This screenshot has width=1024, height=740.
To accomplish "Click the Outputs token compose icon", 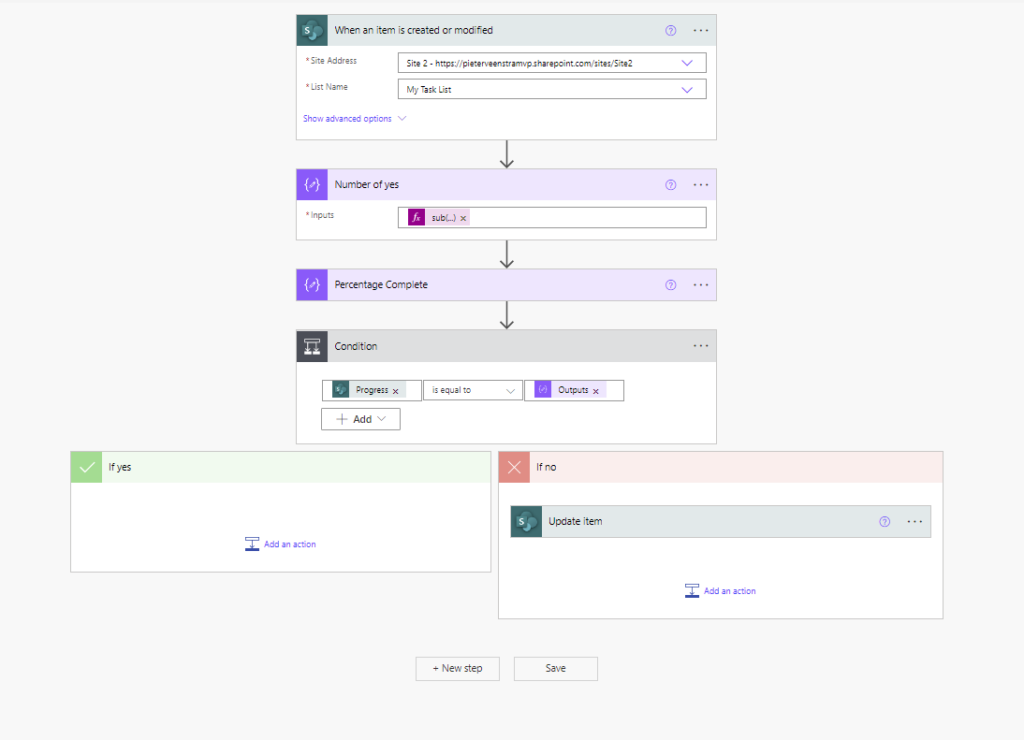I will [543, 390].
